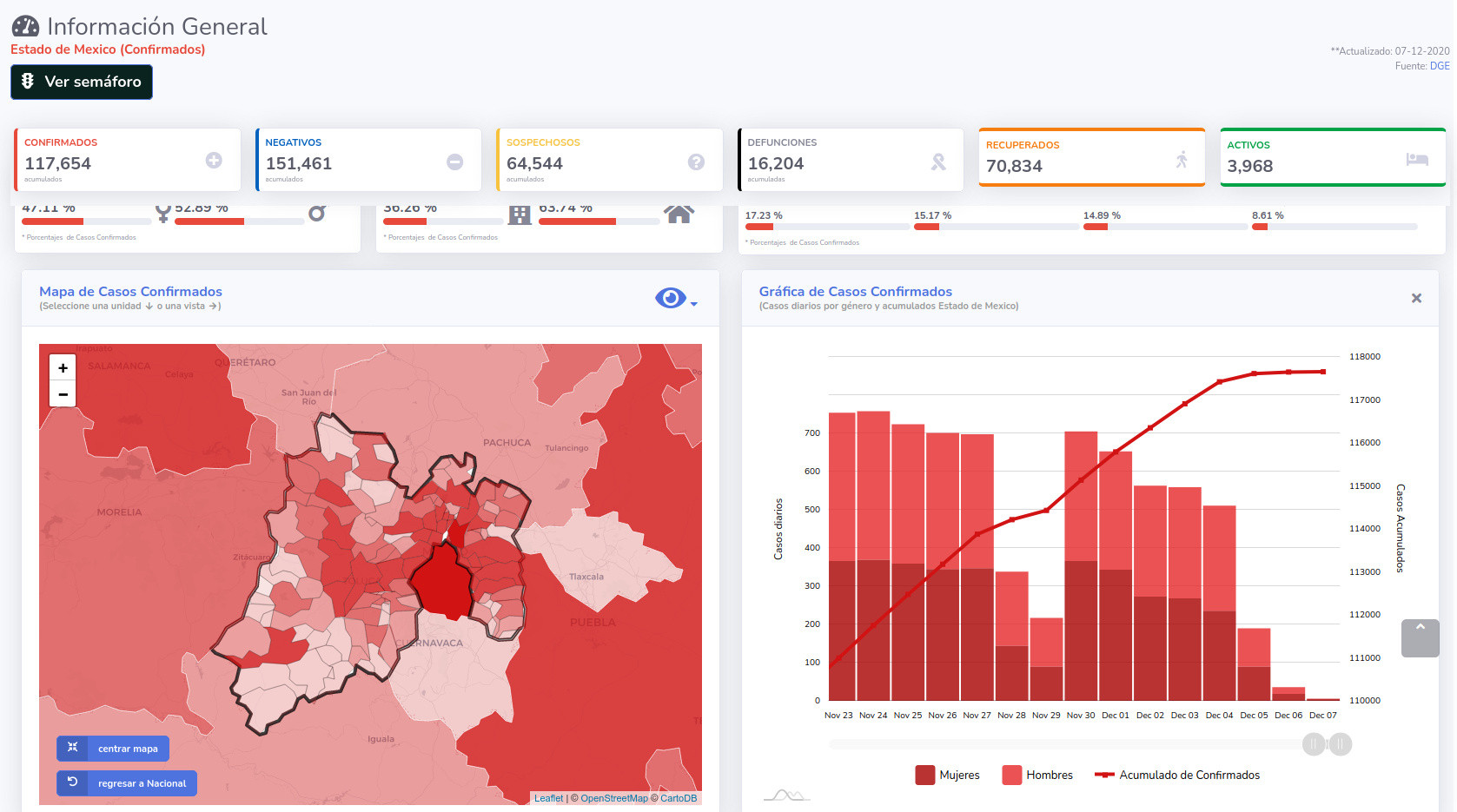Viewport: 1457px width, 812px height.
Task: Click the ribbon icon on Defunciones card
Action: (x=938, y=162)
